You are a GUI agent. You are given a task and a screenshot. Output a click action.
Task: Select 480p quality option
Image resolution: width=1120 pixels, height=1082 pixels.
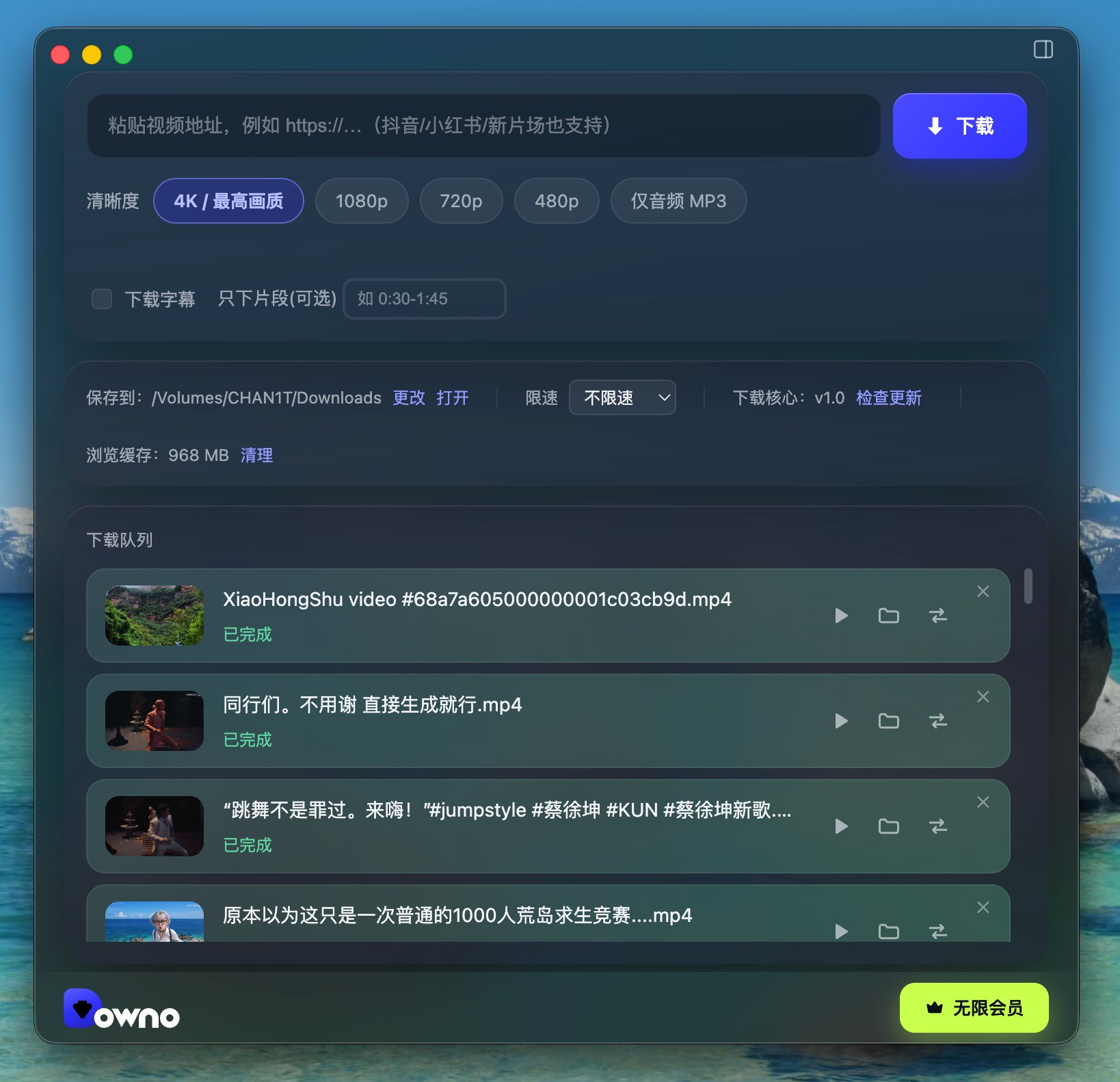coord(557,201)
